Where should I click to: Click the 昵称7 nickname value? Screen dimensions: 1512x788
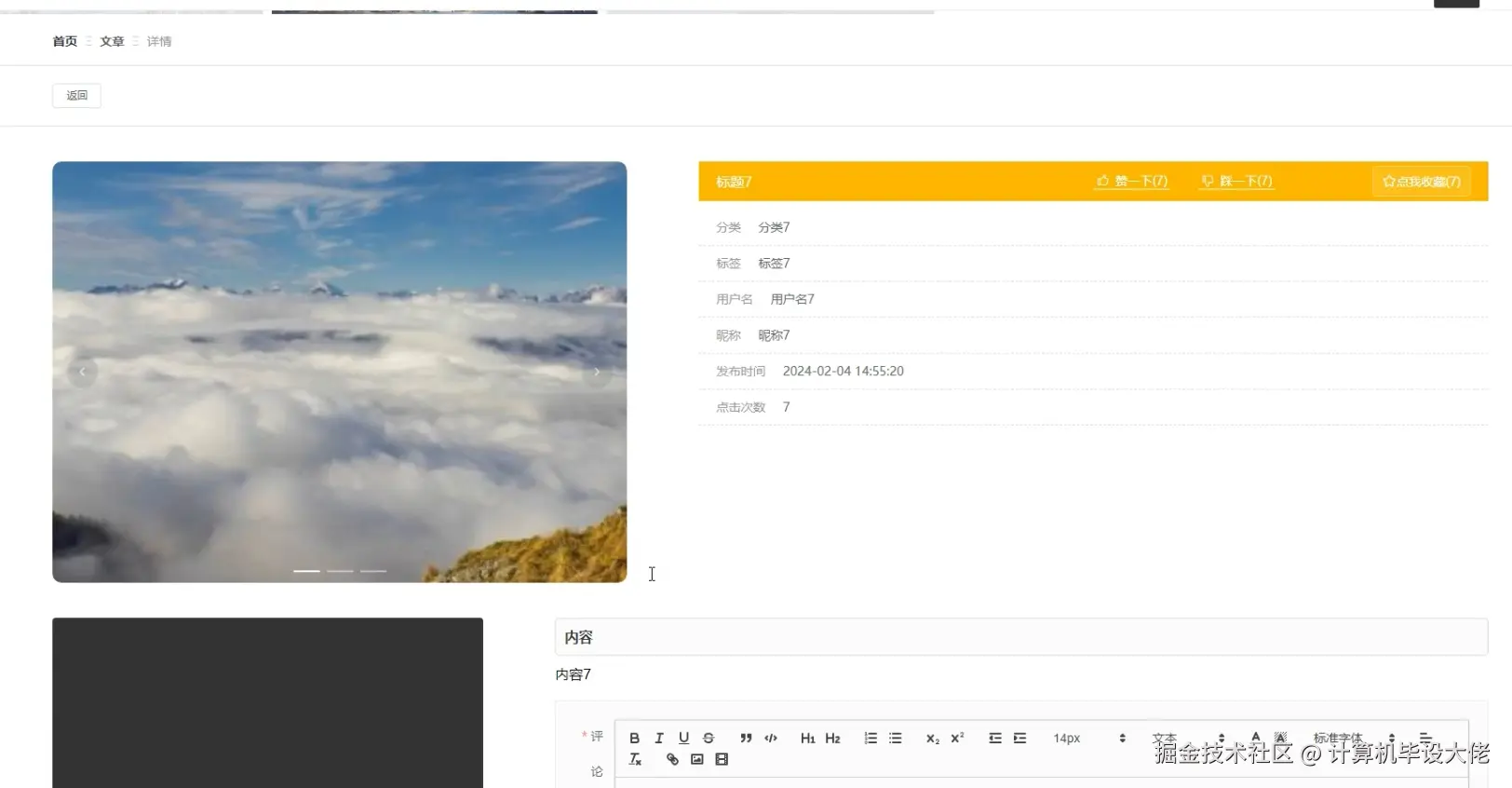pos(774,335)
